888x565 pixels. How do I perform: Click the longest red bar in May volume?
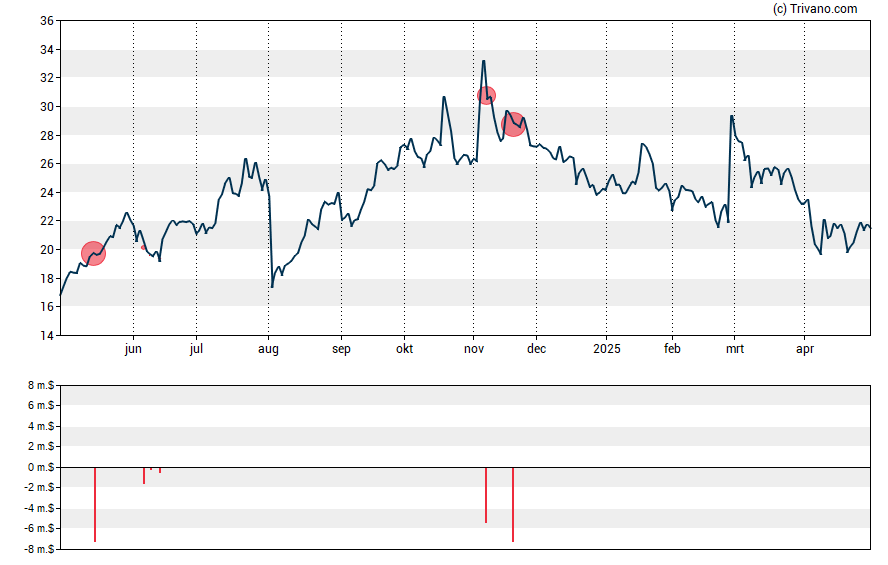(95, 504)
